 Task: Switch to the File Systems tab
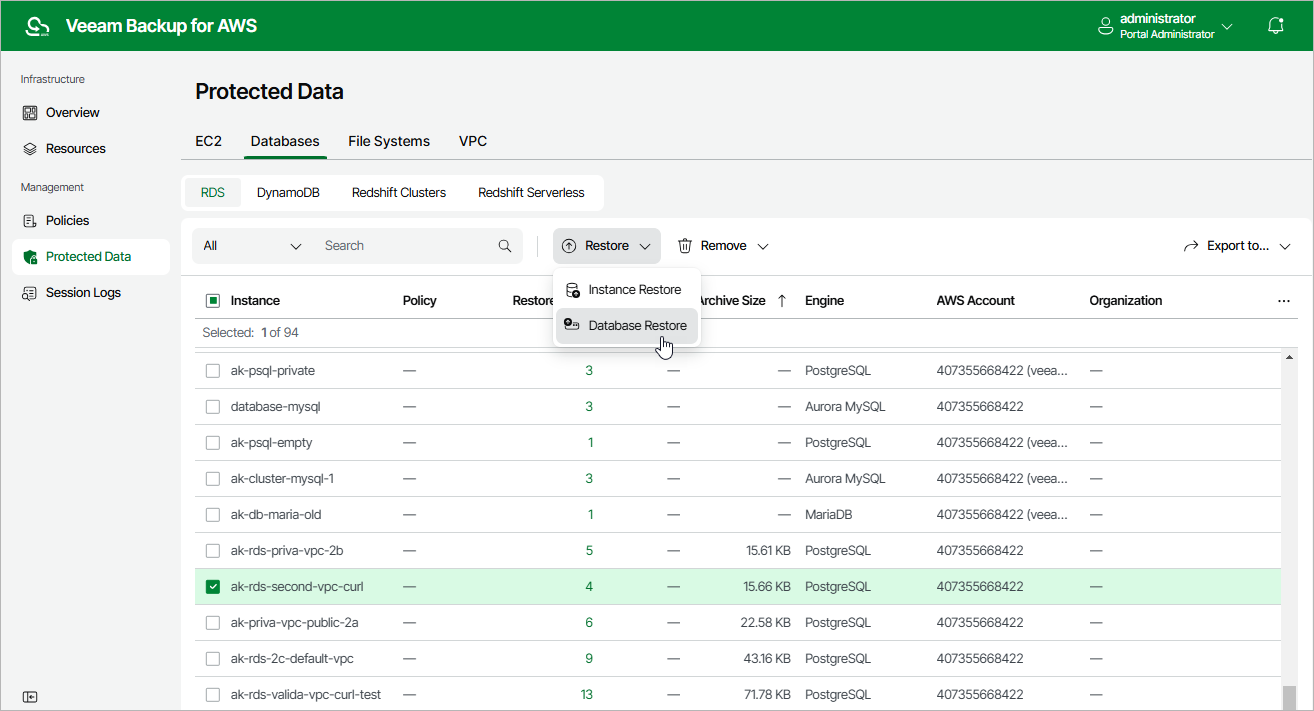click(389, 141)
